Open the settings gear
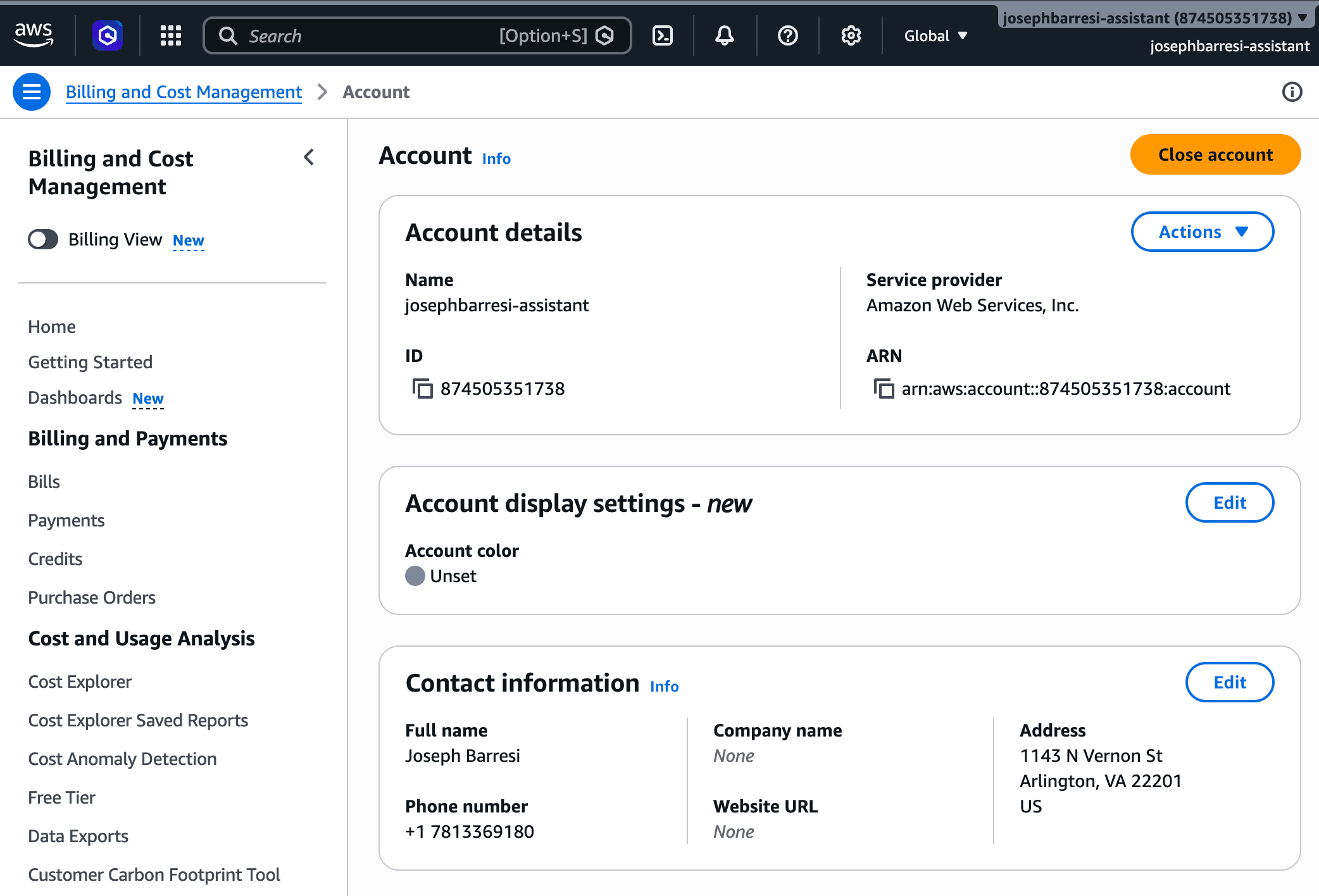Image resolution: width=1319 pixels, height=896 pixels. tap(851, 35)
